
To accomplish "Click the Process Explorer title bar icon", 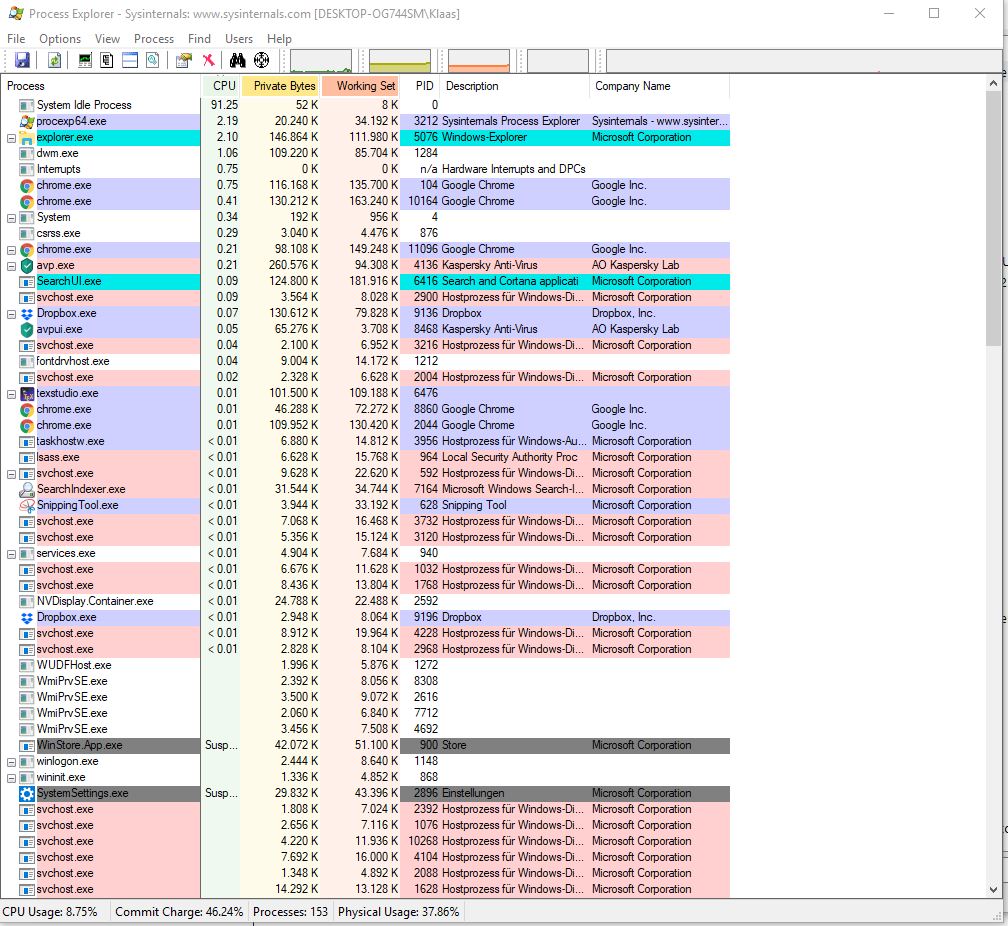I will (16, 14).
